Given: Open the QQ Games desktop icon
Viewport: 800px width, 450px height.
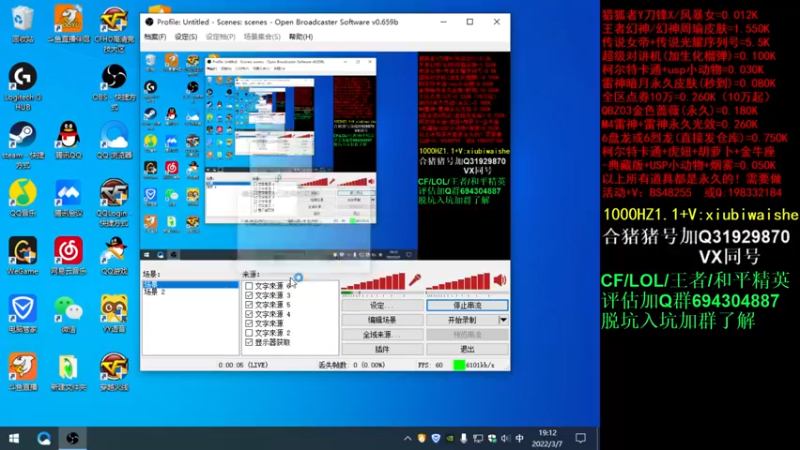Looking at the screenshot, I should click(114, 256).
